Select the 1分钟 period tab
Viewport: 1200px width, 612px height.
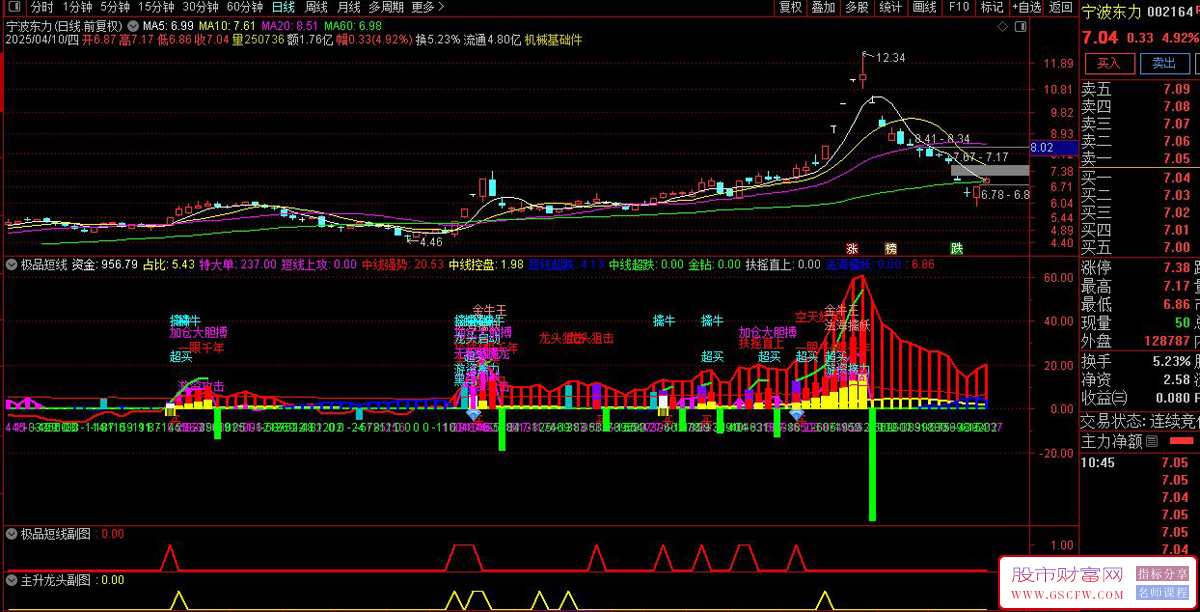point(77,7)
